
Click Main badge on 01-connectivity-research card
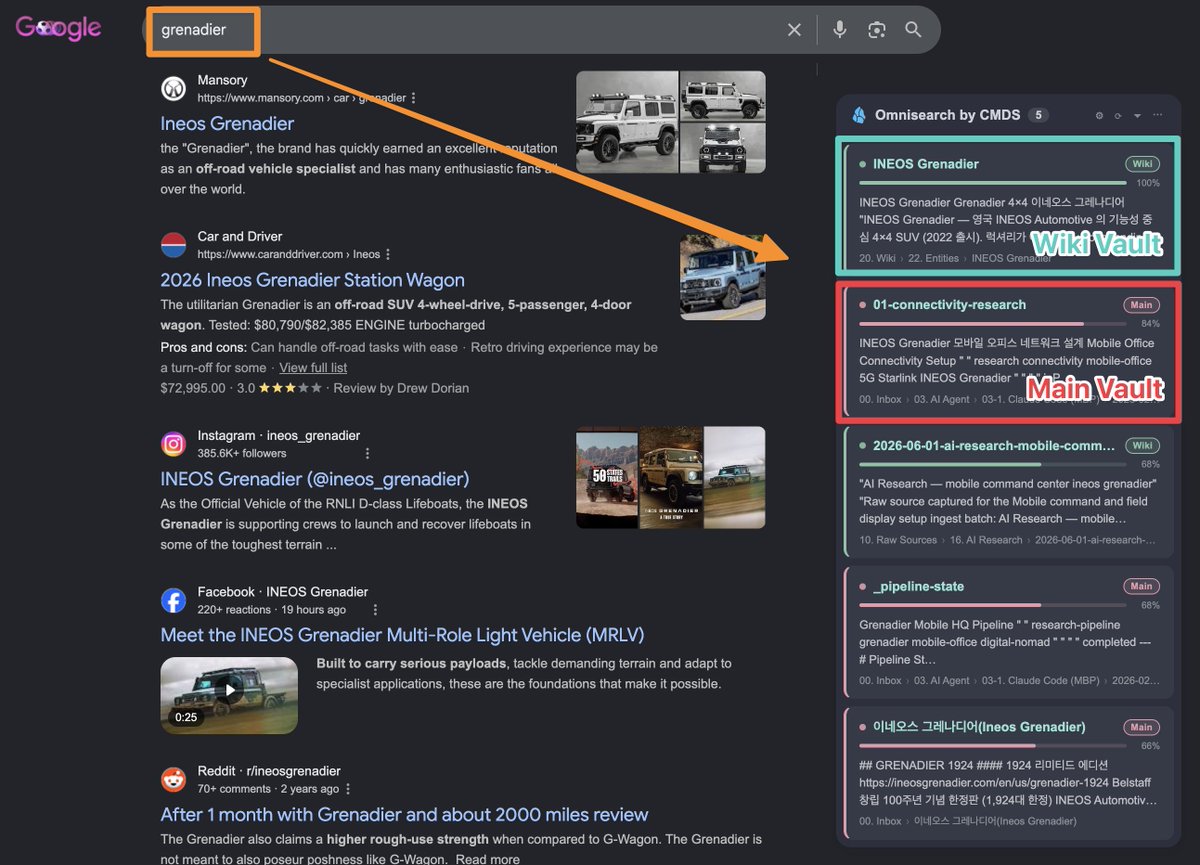tap(1141, 305)
